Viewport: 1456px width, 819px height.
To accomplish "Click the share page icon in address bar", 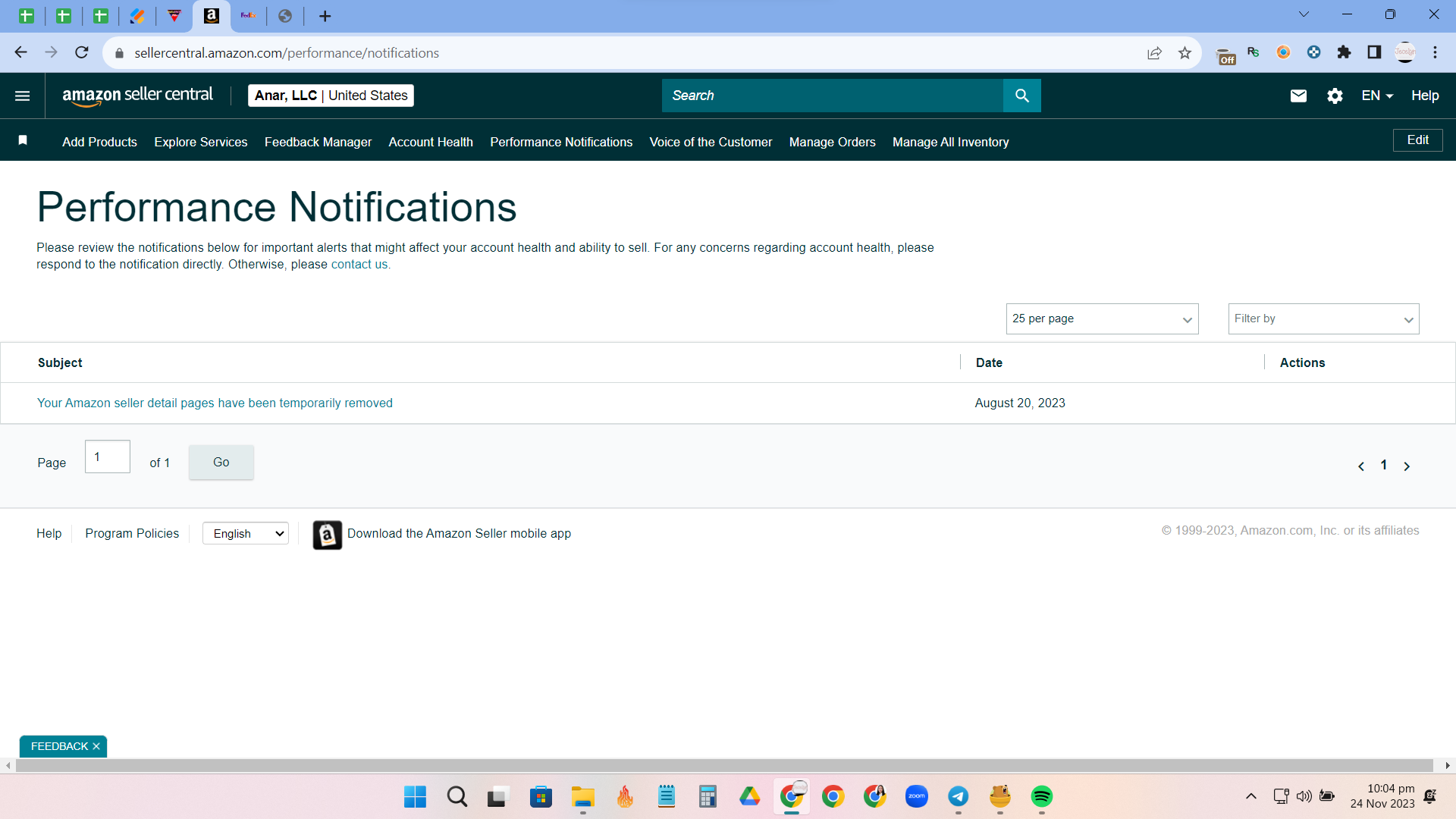I will (x=1154, y=53).
